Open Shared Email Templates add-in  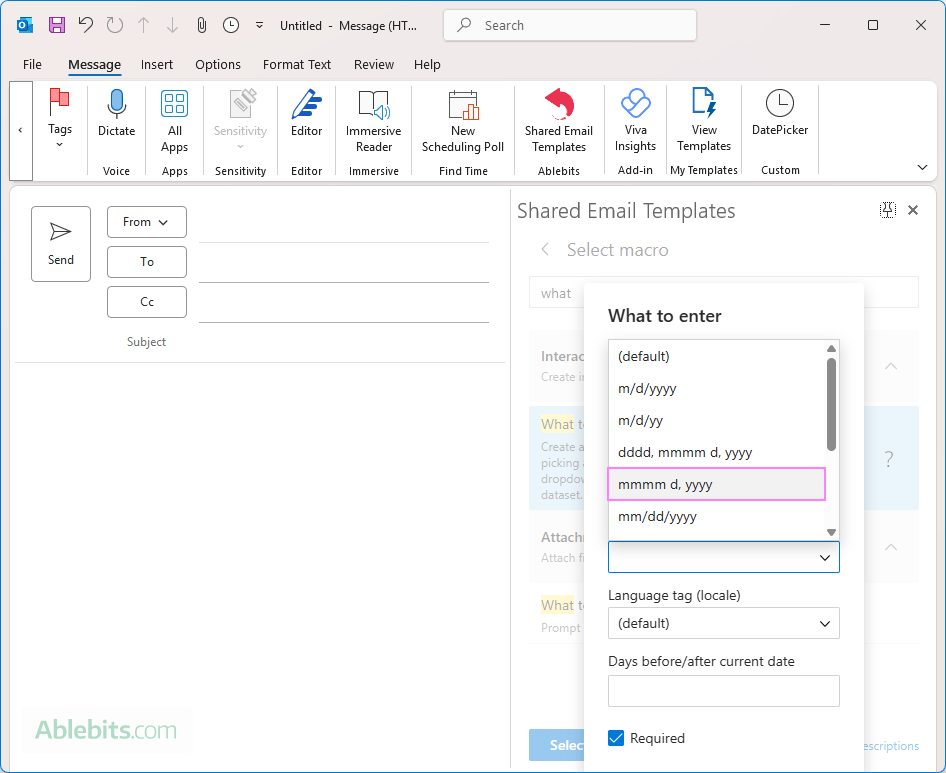coord(559,121)
